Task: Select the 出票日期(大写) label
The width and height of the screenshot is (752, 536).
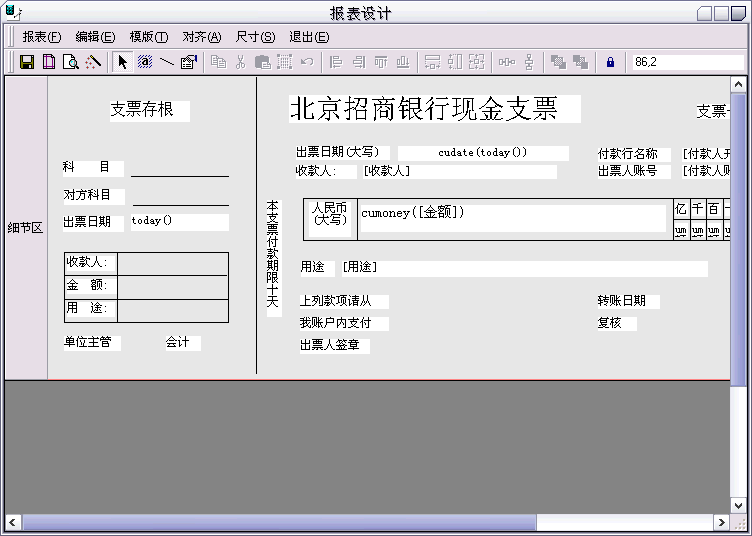Action: [342, 152]
